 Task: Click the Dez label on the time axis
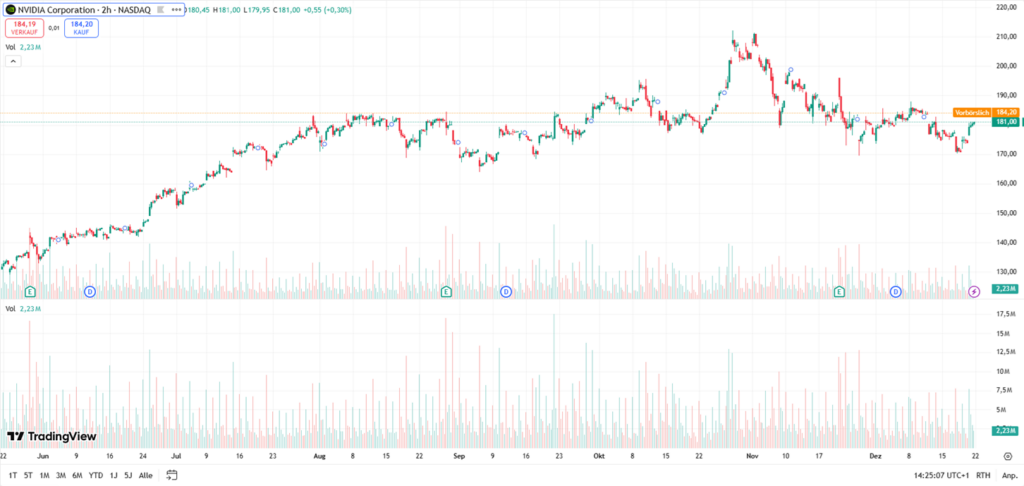coord(874,456)
